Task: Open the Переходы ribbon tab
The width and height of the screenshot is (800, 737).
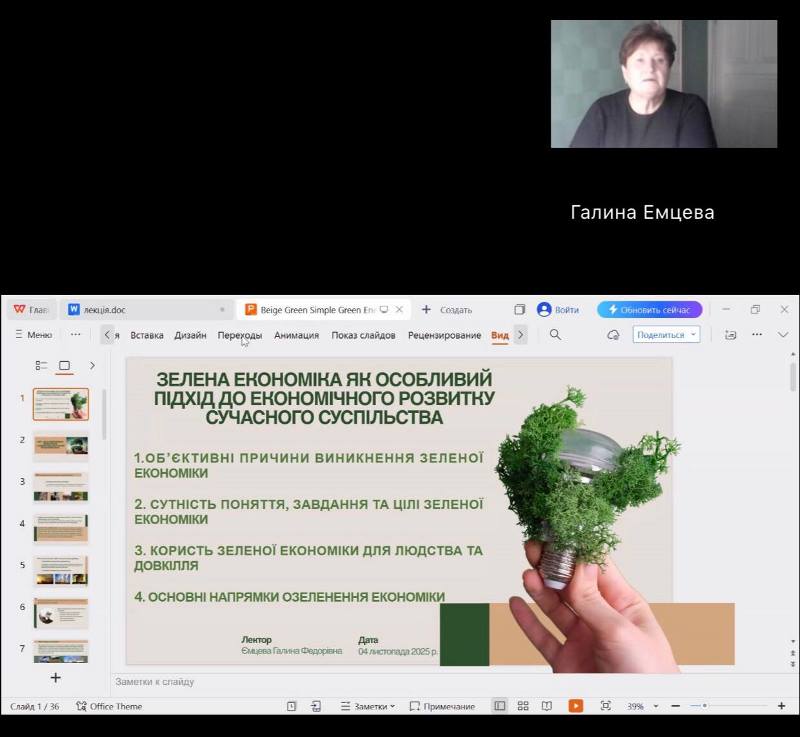Action: [240, 335]
